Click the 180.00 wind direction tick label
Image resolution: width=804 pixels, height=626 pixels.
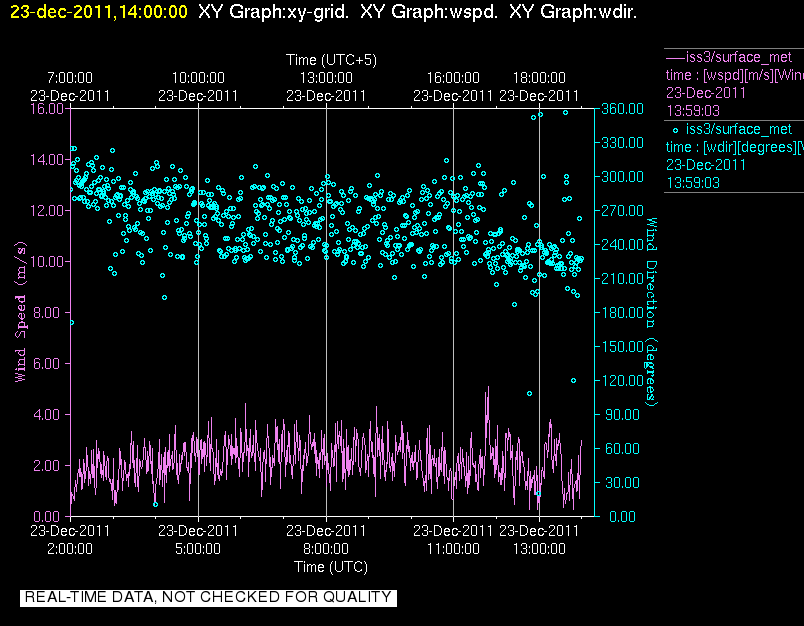tap(622, 313)
